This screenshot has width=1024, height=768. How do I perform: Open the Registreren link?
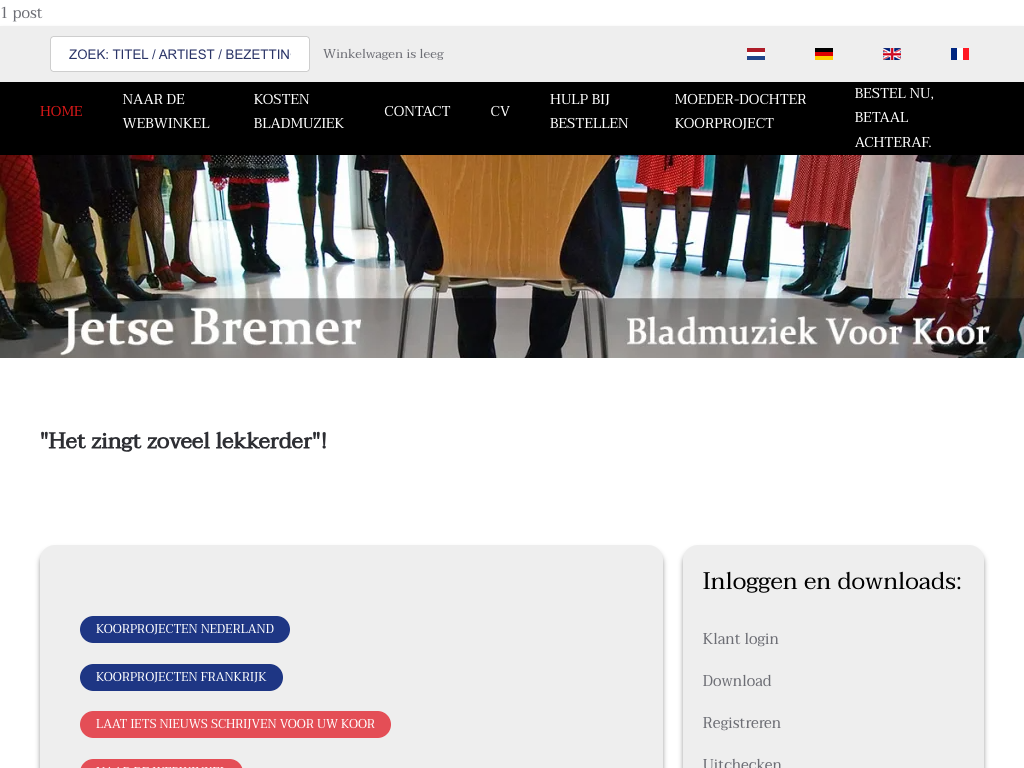coord(741,723)
